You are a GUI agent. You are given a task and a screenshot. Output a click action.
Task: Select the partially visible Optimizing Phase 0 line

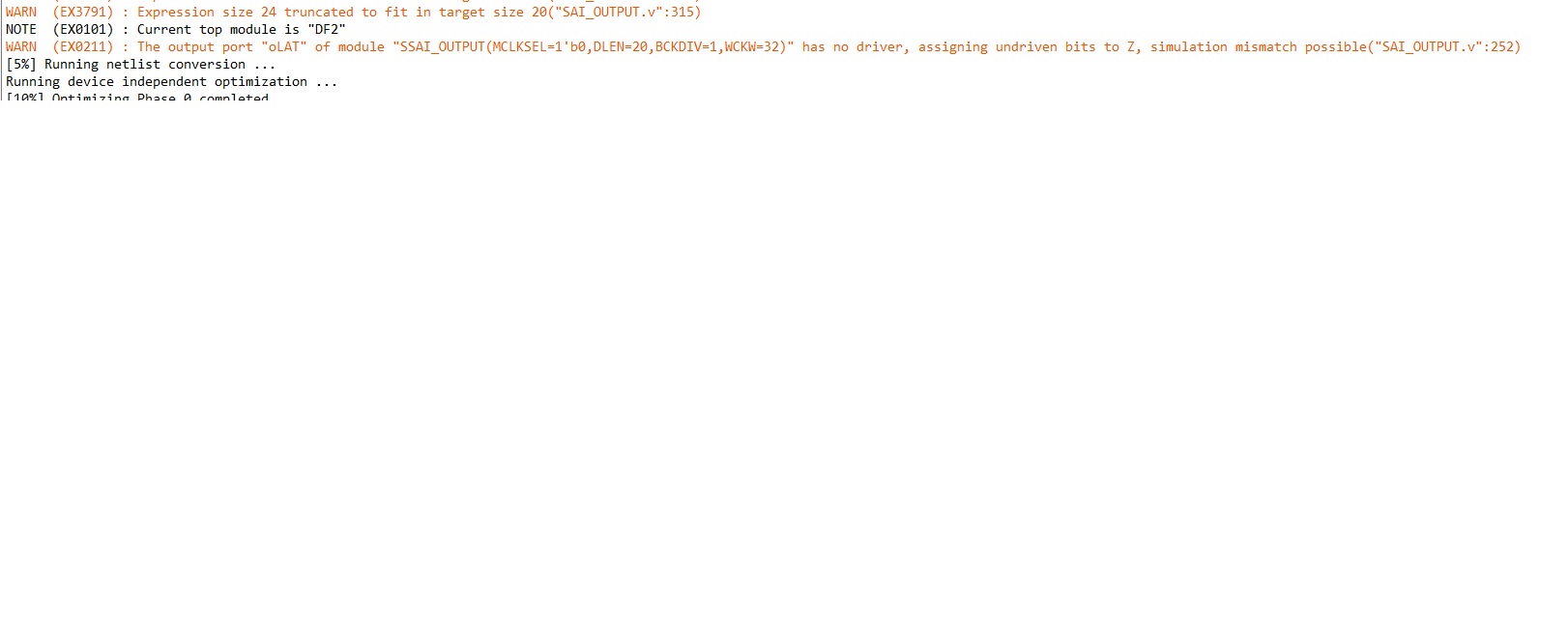pos(137,98)
